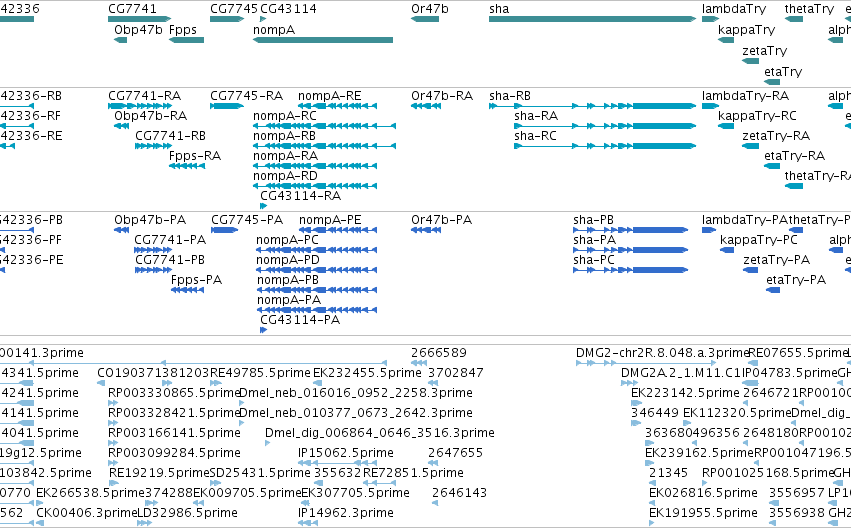
Task: Select transcript CG7745-RA label
Action: [247, 96]
